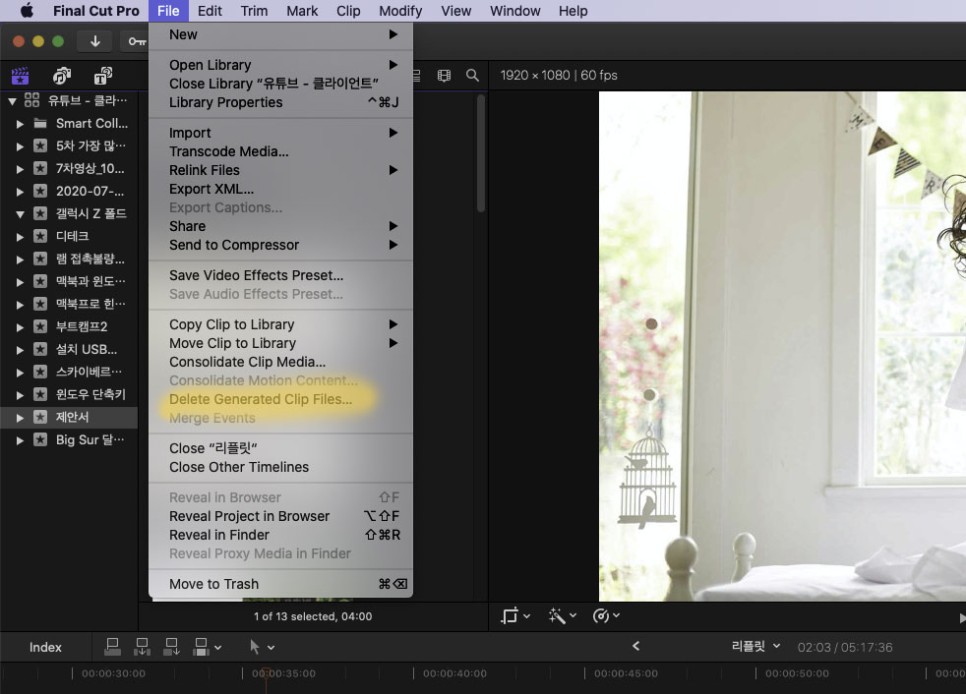Click the library grid icon for 유튜브
Viewport: 966px width, 694px height.
[31, 100]
